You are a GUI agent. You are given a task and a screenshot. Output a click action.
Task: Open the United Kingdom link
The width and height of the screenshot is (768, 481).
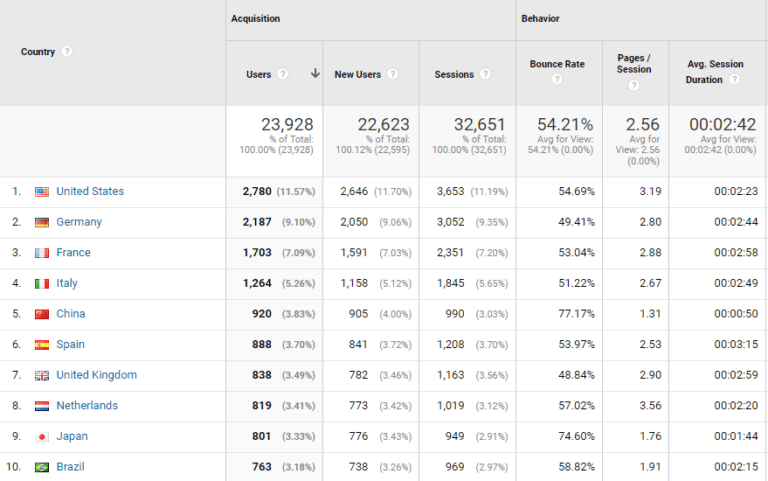(96, 375)
